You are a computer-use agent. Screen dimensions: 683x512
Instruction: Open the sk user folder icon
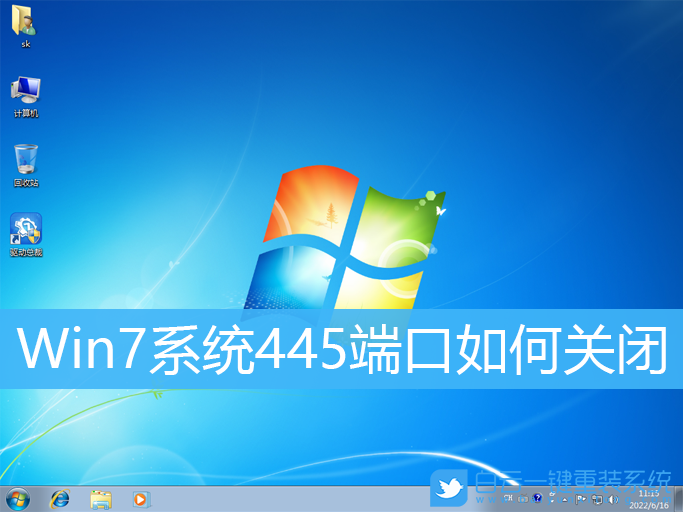click(x=25, y=26)
